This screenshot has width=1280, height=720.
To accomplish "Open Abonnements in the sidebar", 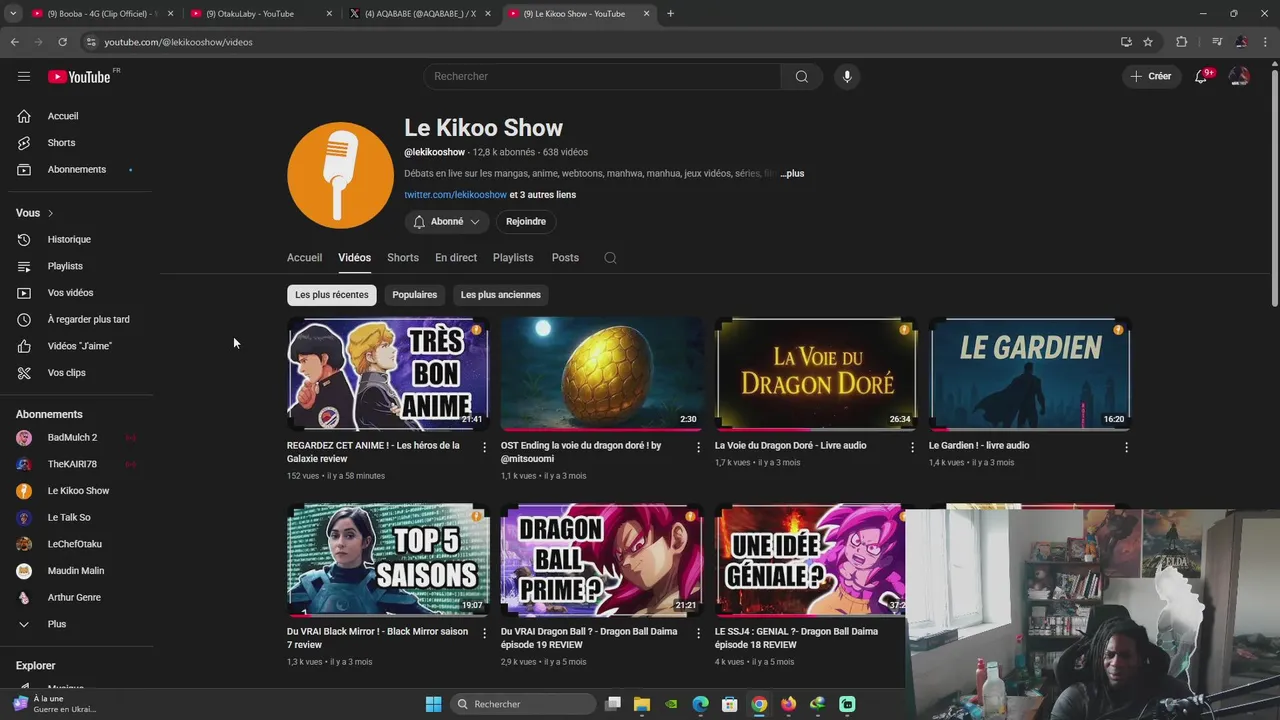I will click(x=77, y=170).
